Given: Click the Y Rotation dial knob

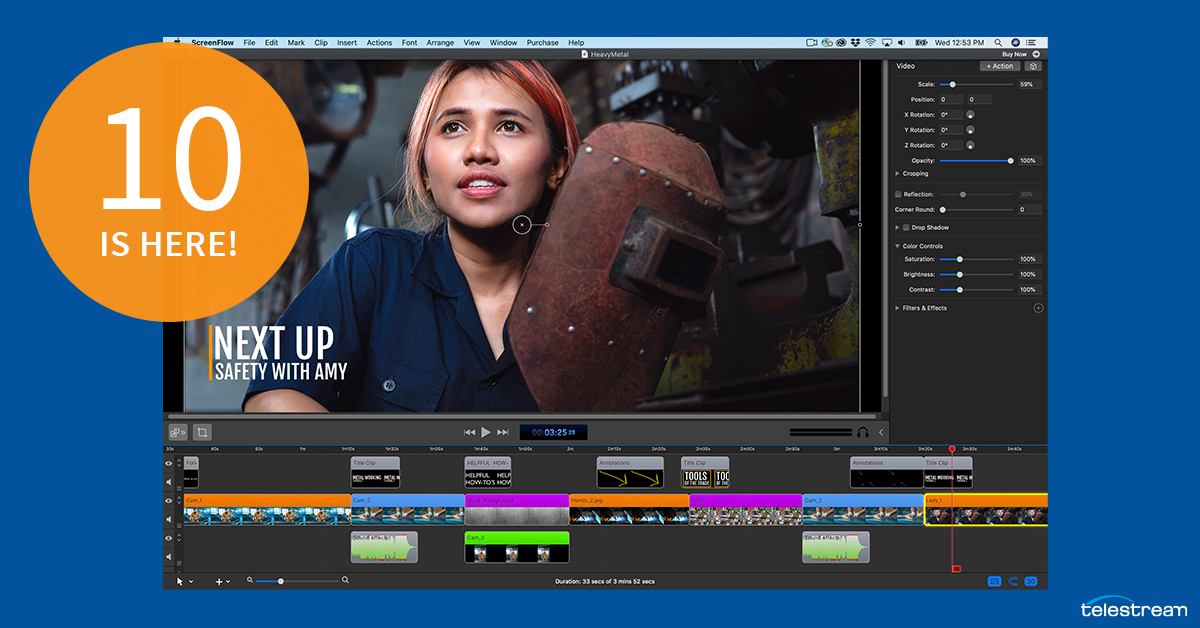Looking at the screenshot, I should point(970,130).
